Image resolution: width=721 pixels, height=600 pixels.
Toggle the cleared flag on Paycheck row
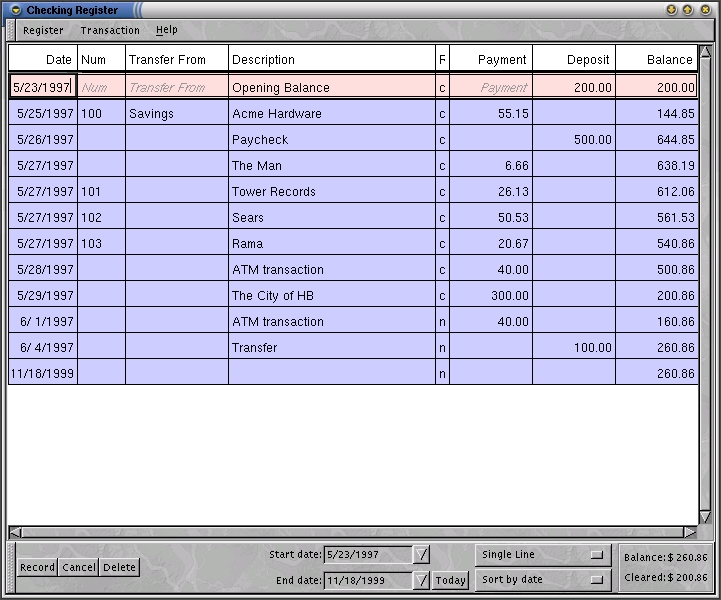(x=442, y=140)
